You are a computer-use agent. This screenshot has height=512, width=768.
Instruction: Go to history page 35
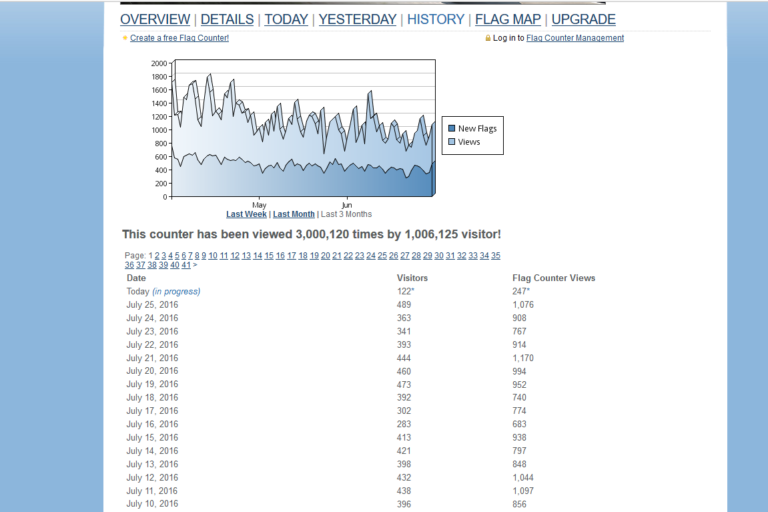494,256
